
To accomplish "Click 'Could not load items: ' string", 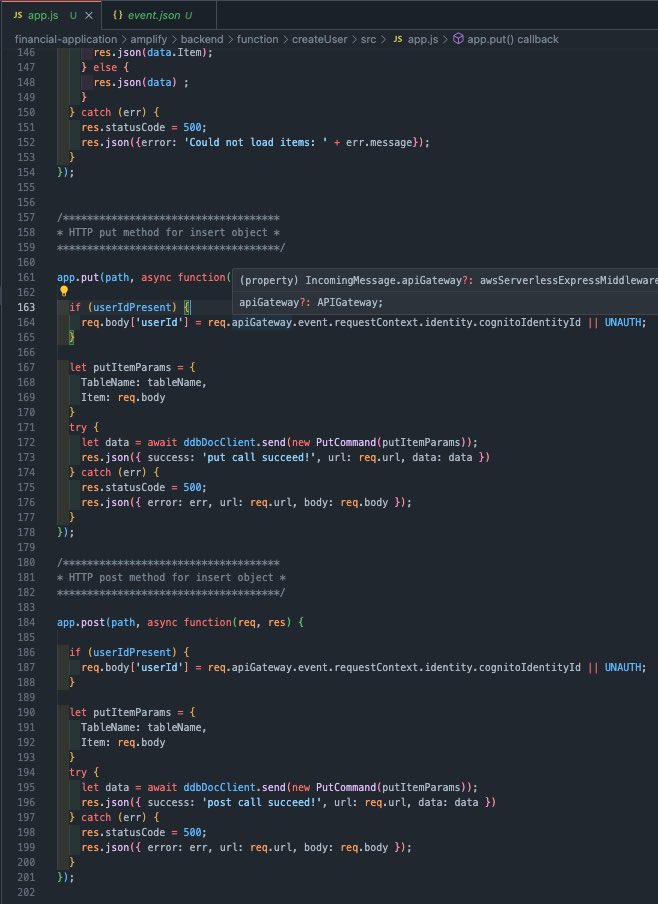I will (x=255, y=142).
